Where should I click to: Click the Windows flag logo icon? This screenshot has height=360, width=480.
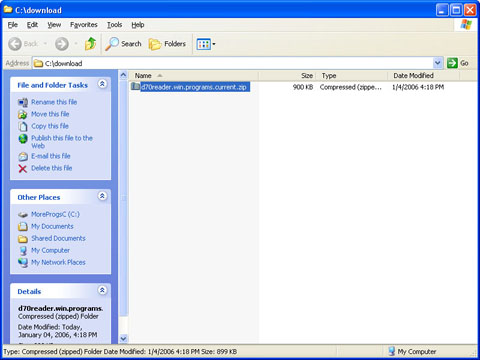click(466, 25)
